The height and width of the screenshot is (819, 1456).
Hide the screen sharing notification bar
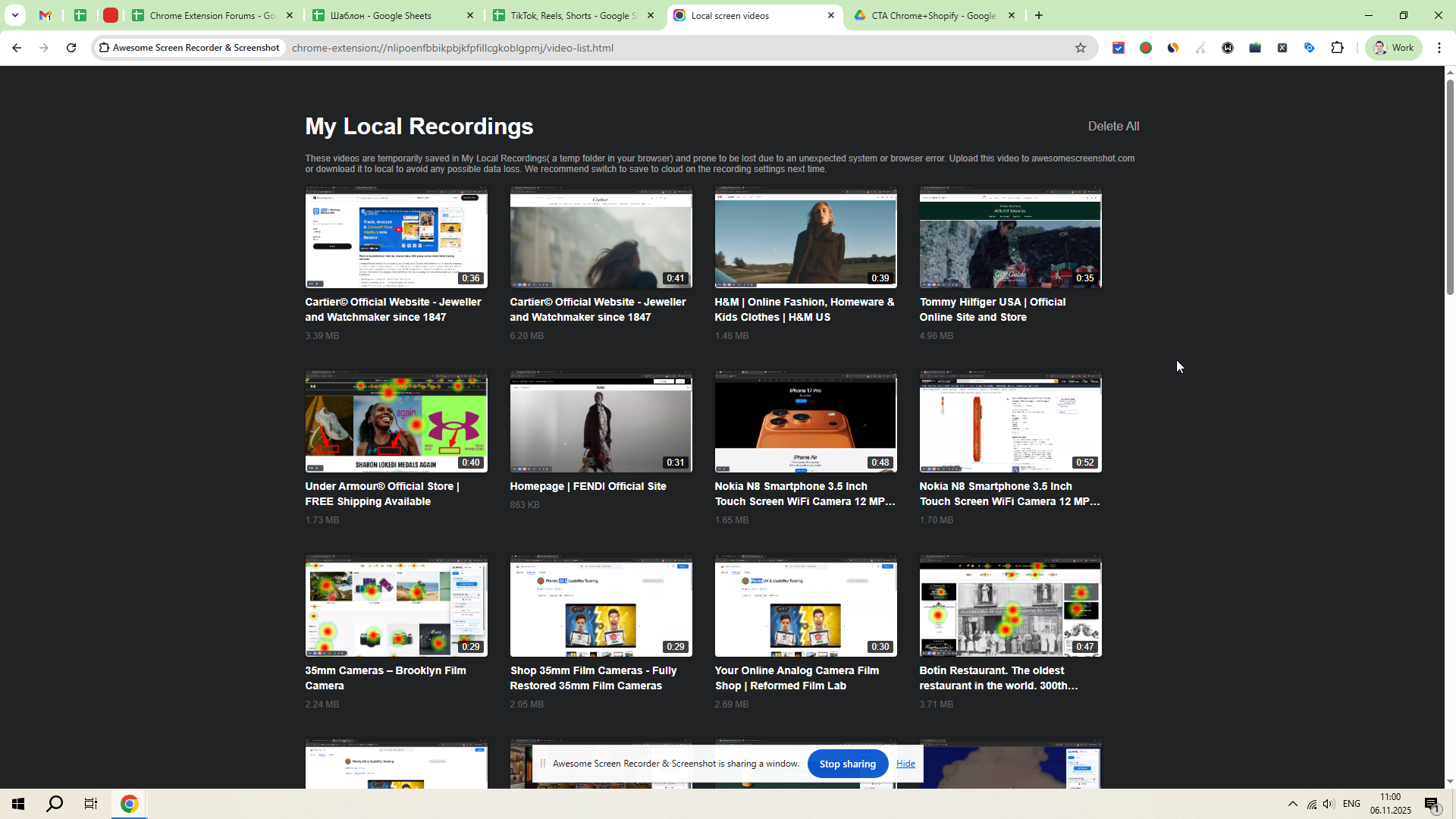click(x=905, y=764)
